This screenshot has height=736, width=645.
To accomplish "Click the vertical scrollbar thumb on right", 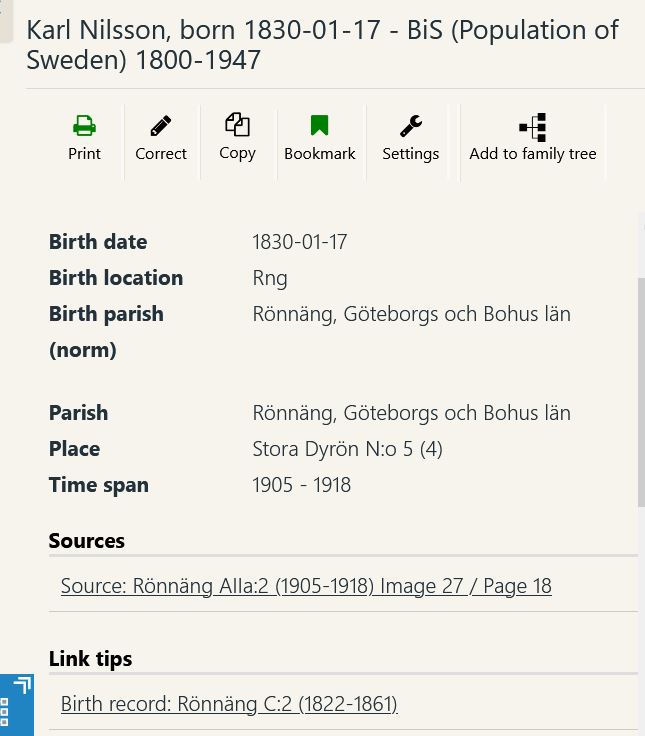I will point(641,392).
